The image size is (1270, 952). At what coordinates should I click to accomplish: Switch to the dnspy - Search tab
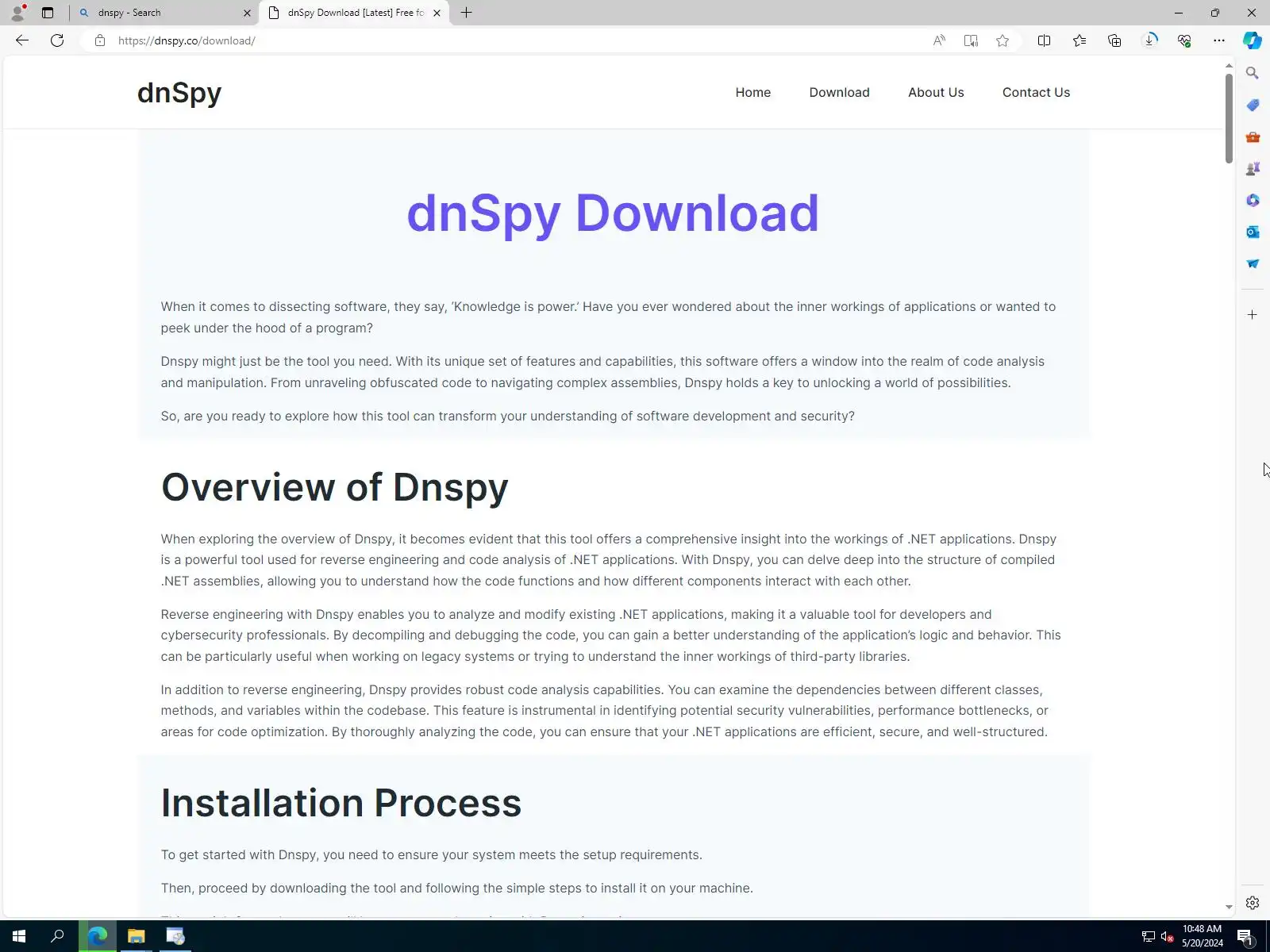tap(164, 13)
